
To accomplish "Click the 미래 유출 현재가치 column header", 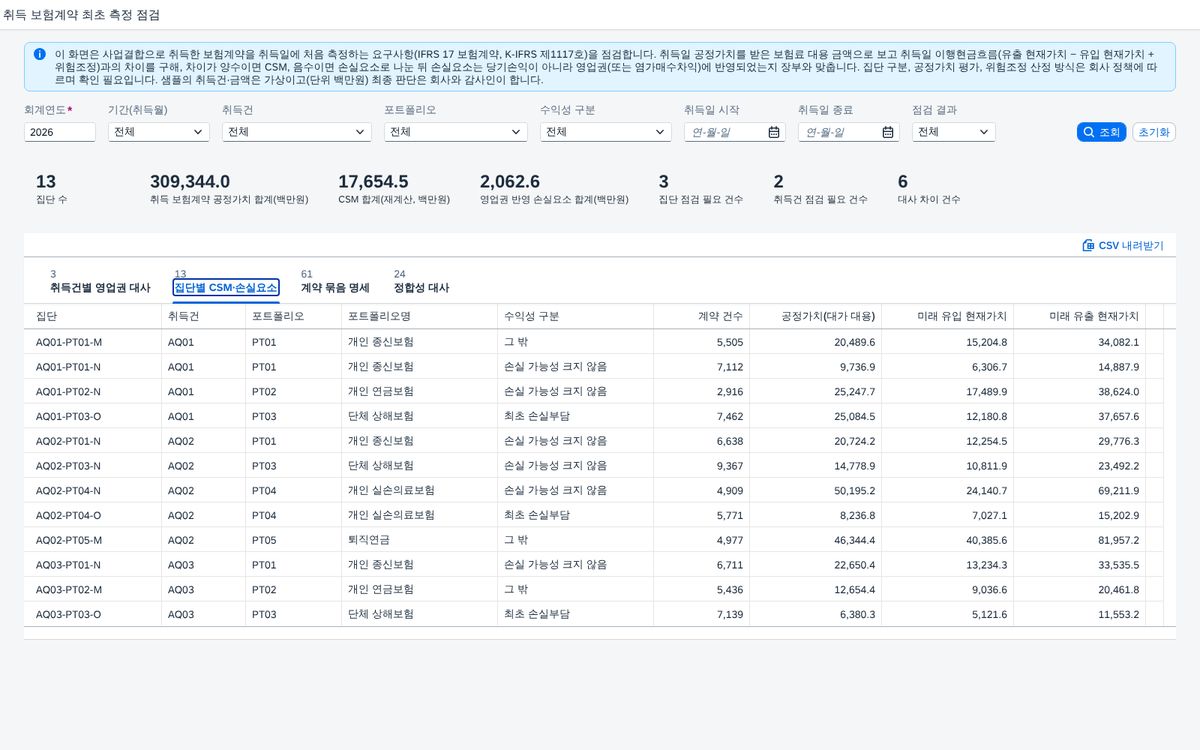I will point(1079,316).
